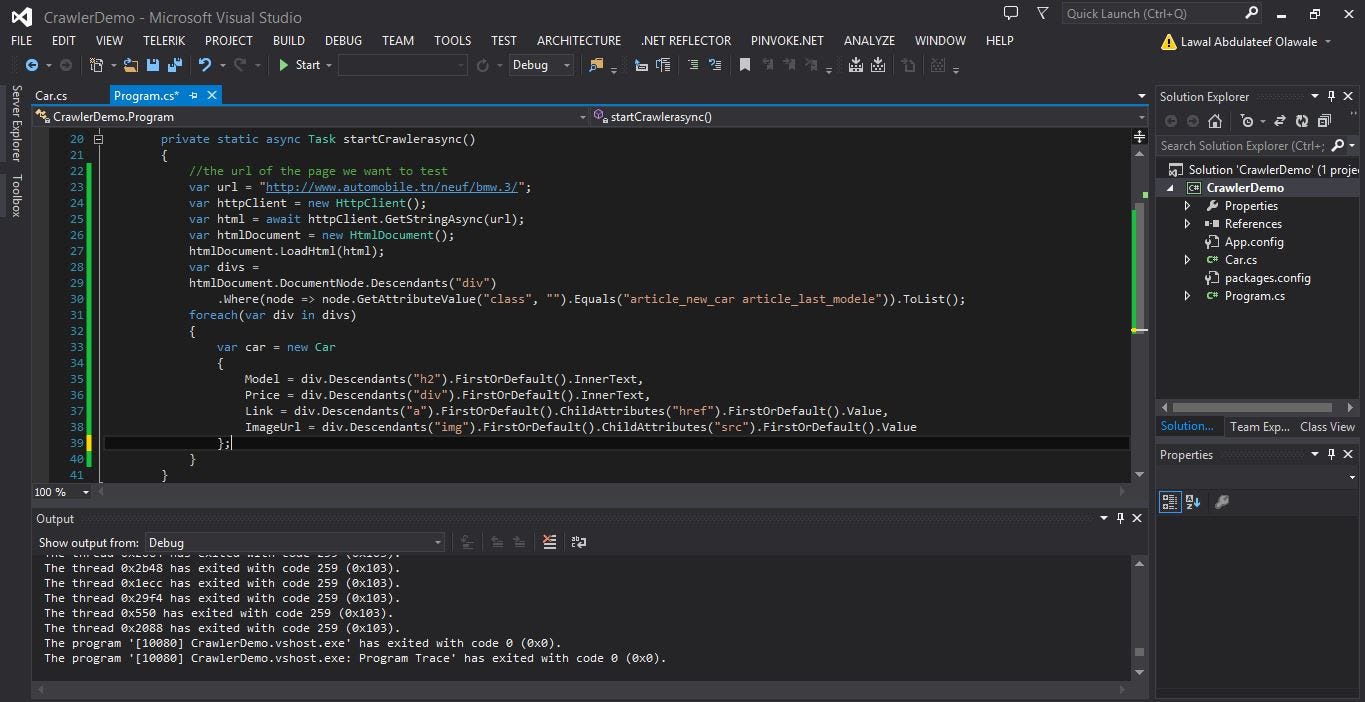
Task: Toggle Categorized view in Properties panel
Action: 1169,502
